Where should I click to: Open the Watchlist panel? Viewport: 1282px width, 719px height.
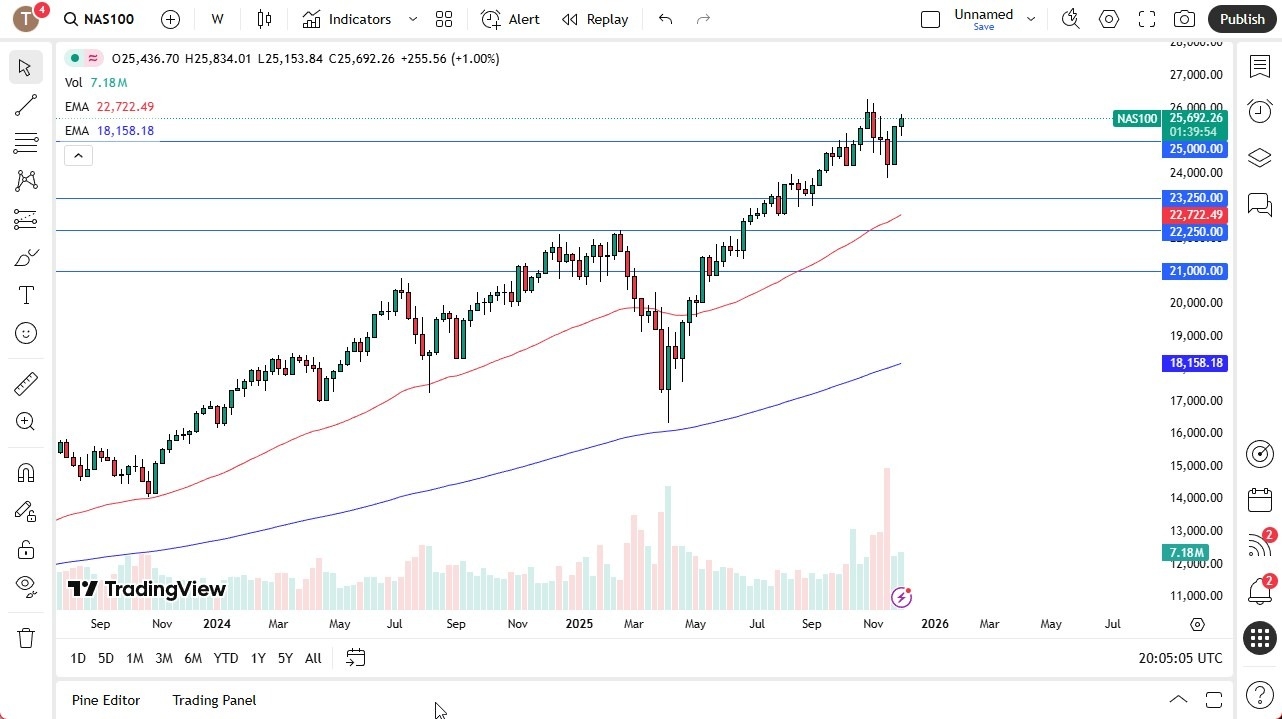pyautogui.click(x=1259, y=66)
